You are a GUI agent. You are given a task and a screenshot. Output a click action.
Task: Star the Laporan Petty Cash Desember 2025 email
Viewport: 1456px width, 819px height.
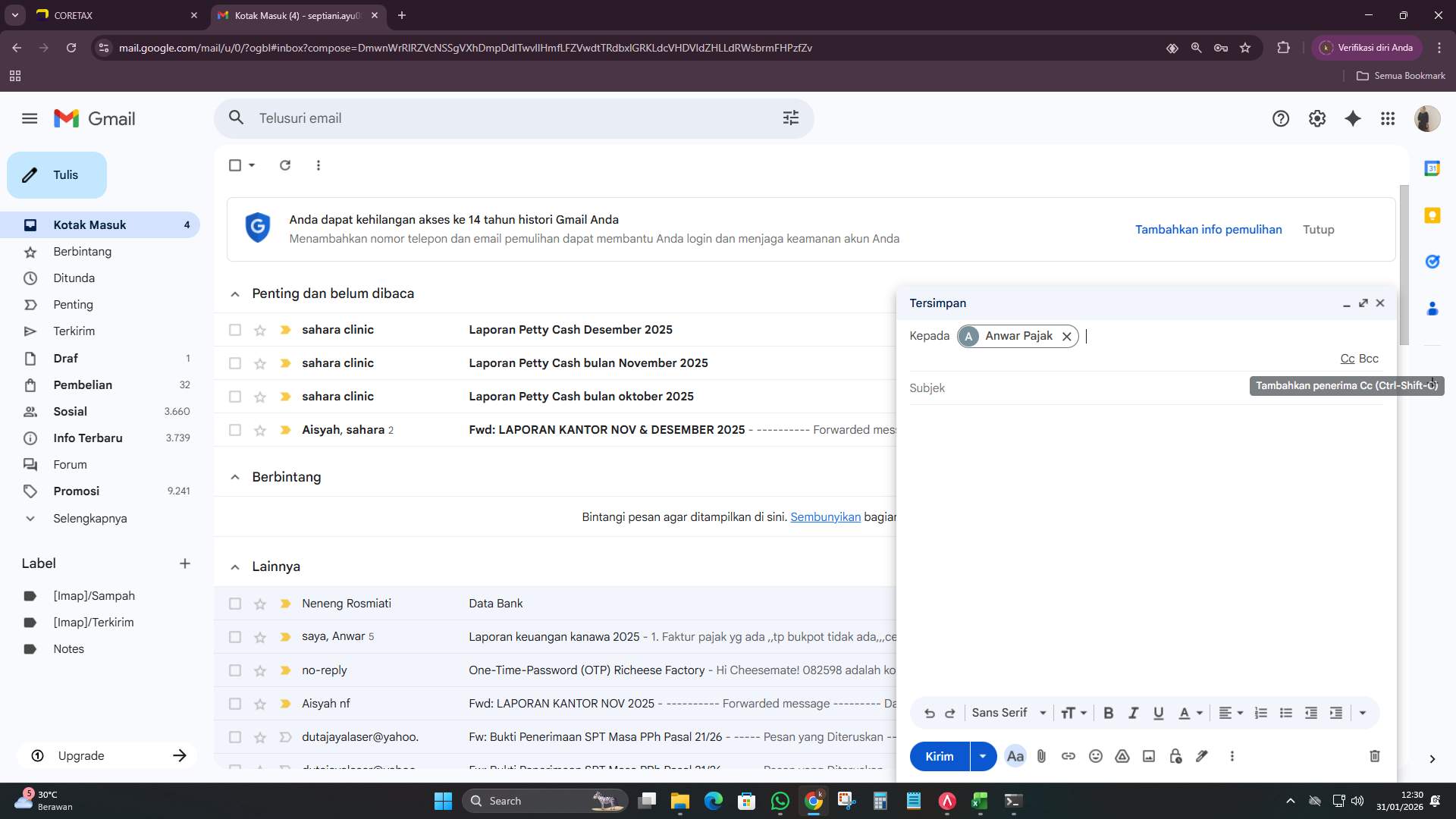pos(260,329)
